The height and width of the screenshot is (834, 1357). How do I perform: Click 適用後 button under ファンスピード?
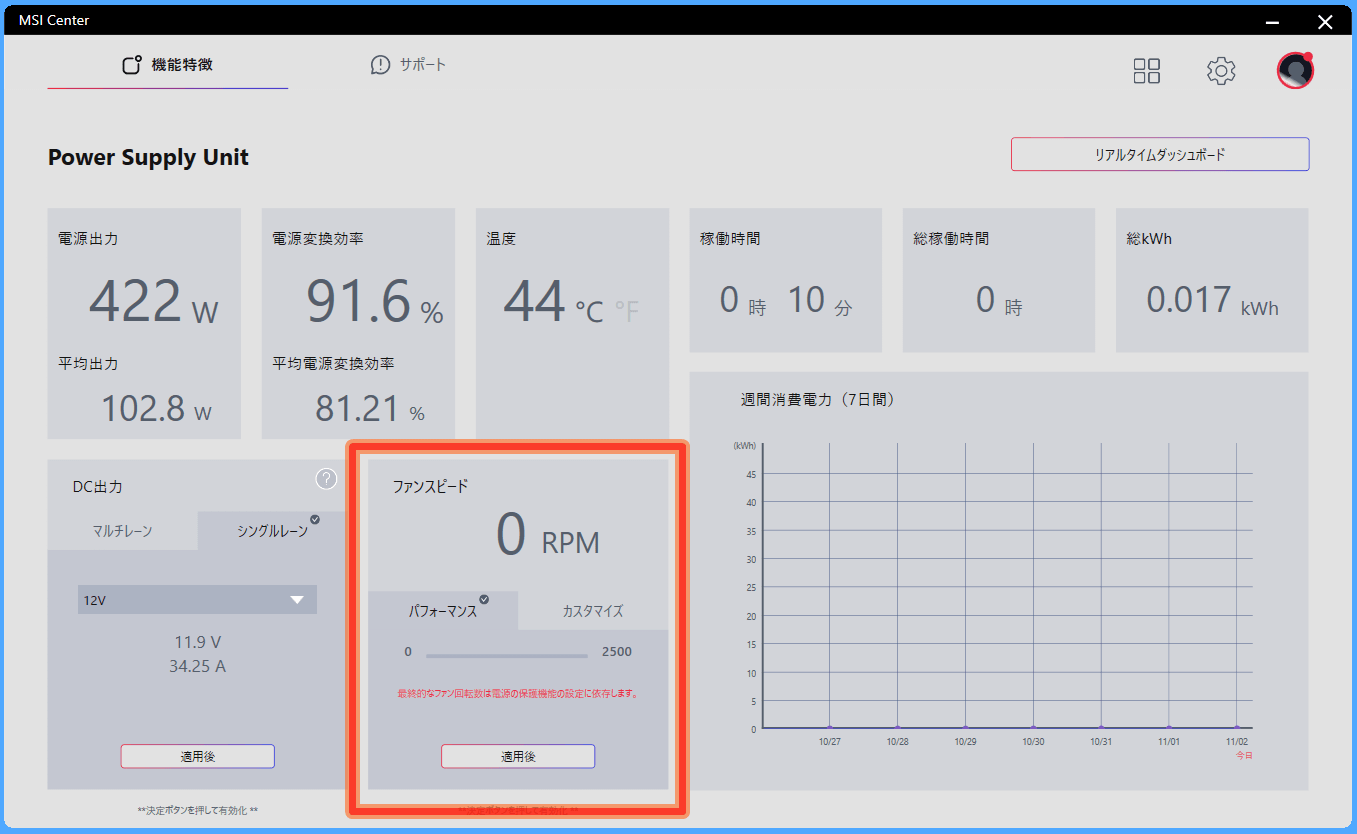click(x=518, y=757)
